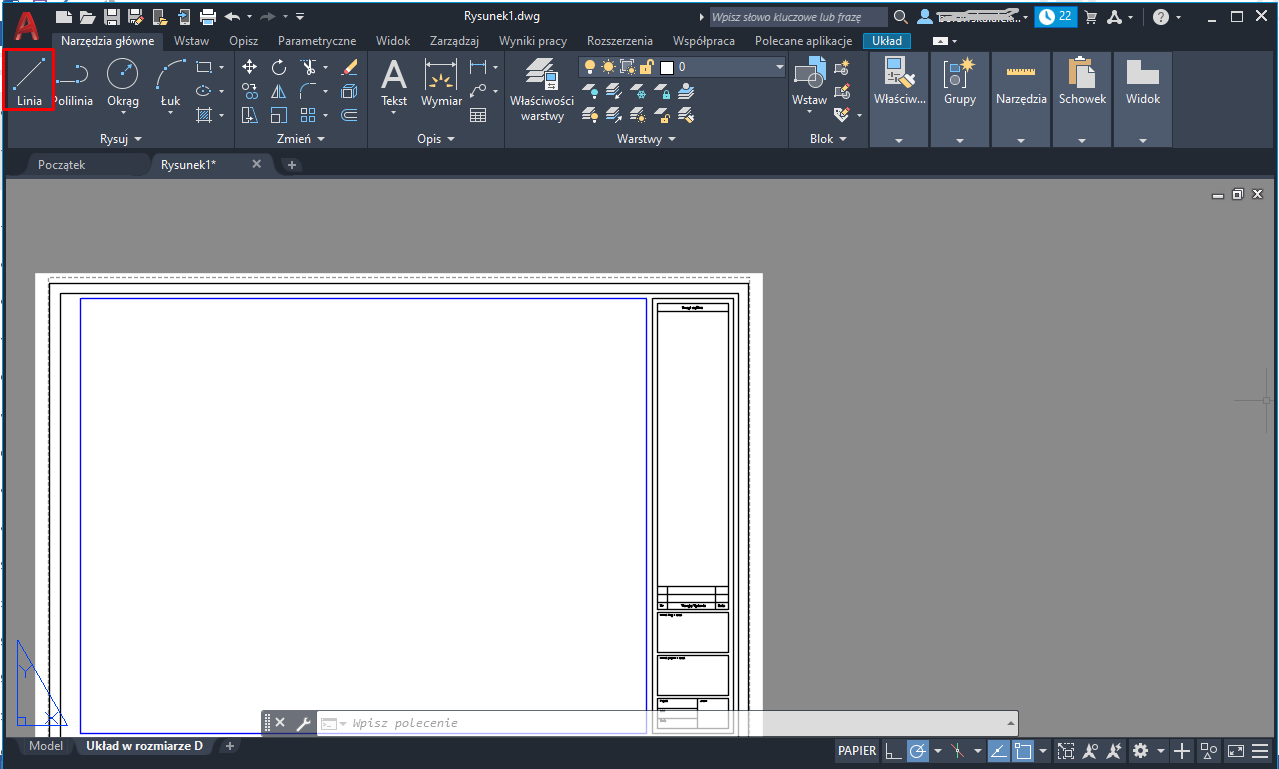
Task: Pick the rectangle draw tool icon
Action: click(203, 68)
